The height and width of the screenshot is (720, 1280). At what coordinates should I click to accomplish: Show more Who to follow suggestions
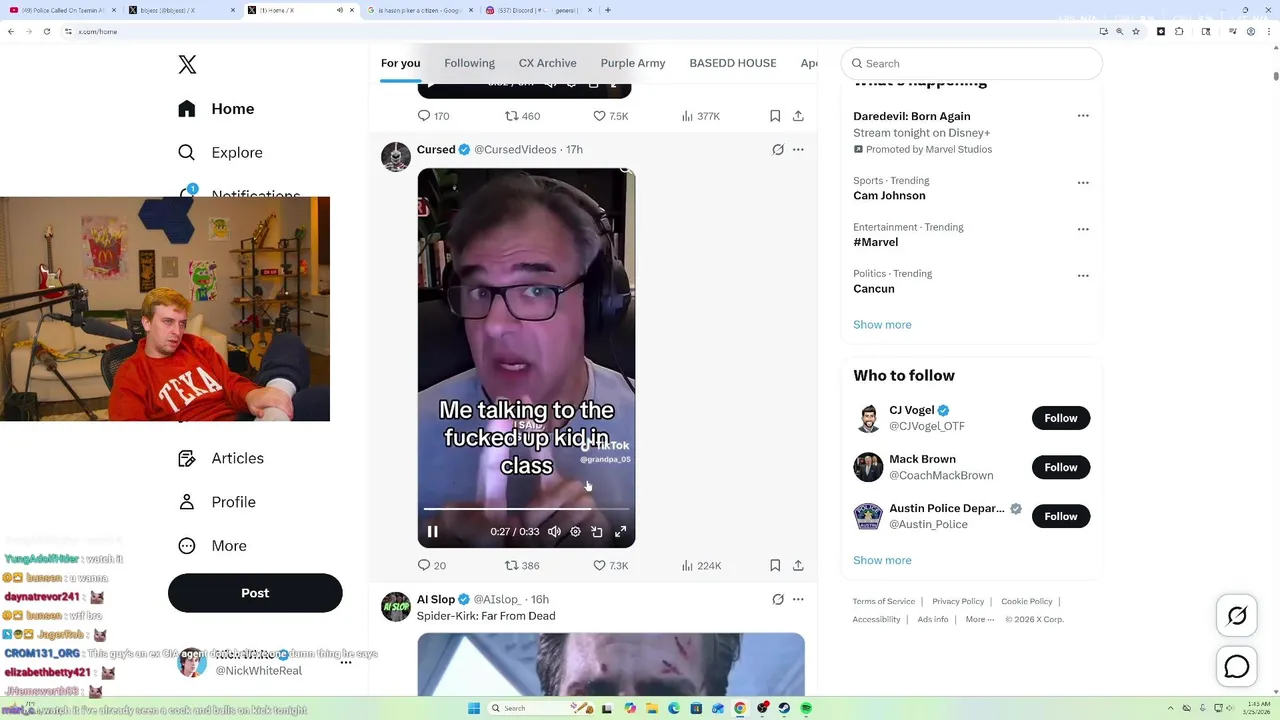(x=882, y=561)
